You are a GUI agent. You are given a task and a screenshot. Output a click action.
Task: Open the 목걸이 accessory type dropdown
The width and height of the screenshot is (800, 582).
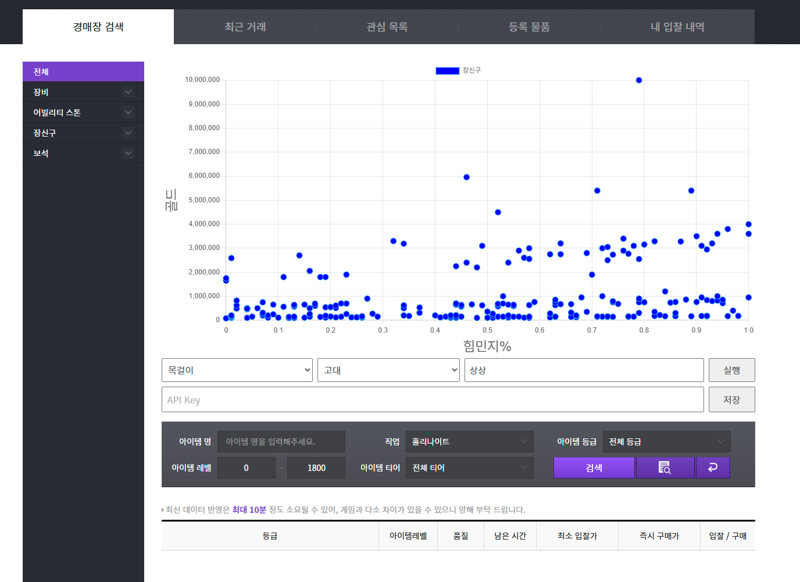[237, 370]
